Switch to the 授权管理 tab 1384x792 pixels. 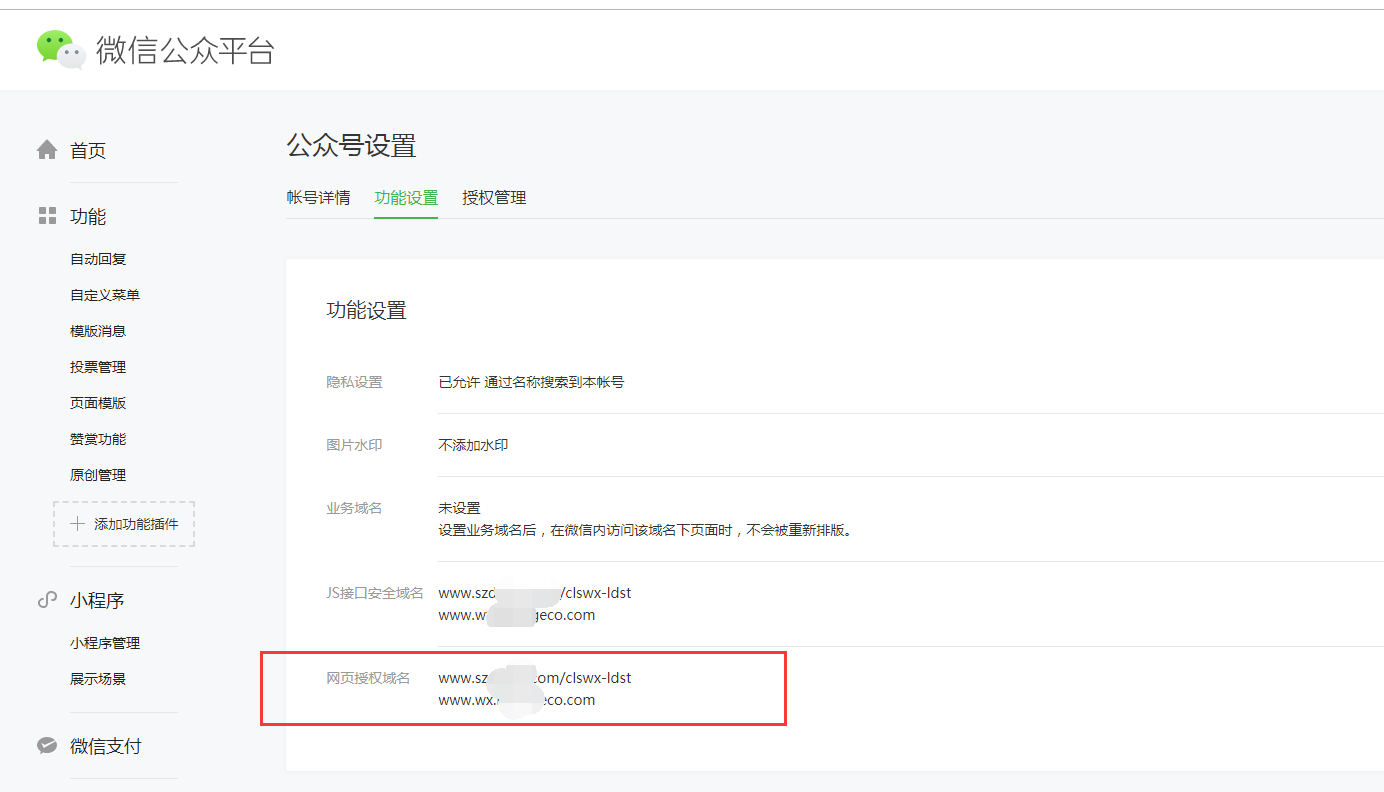pyautogui.click(x=494, y=198)
